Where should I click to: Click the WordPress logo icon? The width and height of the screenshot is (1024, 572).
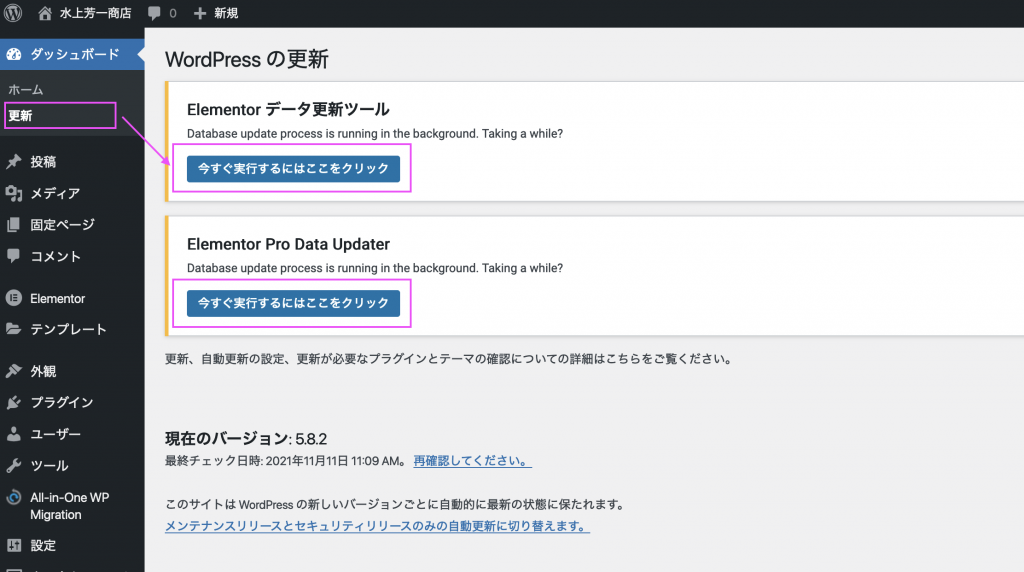pos(13,14)
